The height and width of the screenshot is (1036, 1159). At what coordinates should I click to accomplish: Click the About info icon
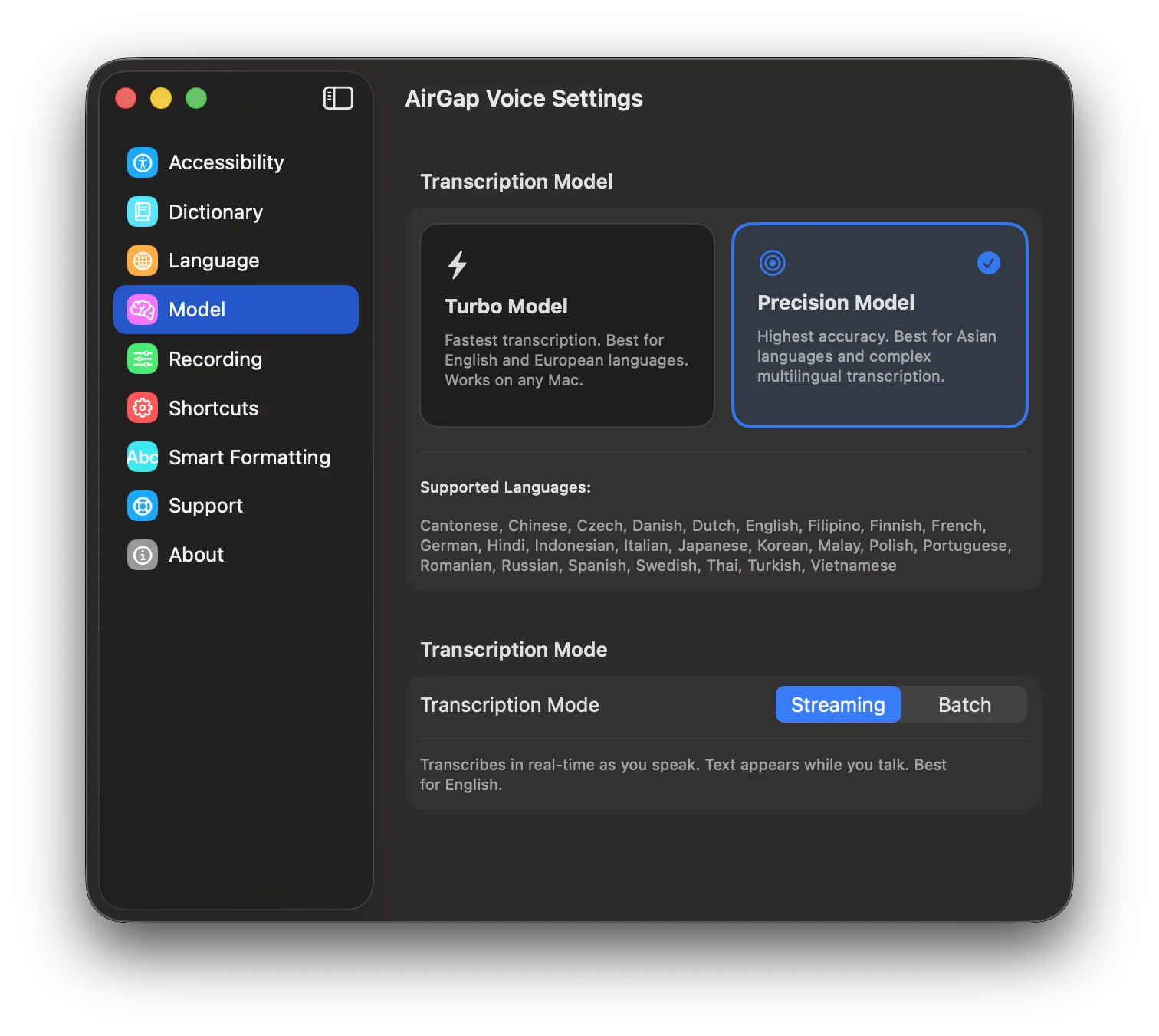coord(143,555)
